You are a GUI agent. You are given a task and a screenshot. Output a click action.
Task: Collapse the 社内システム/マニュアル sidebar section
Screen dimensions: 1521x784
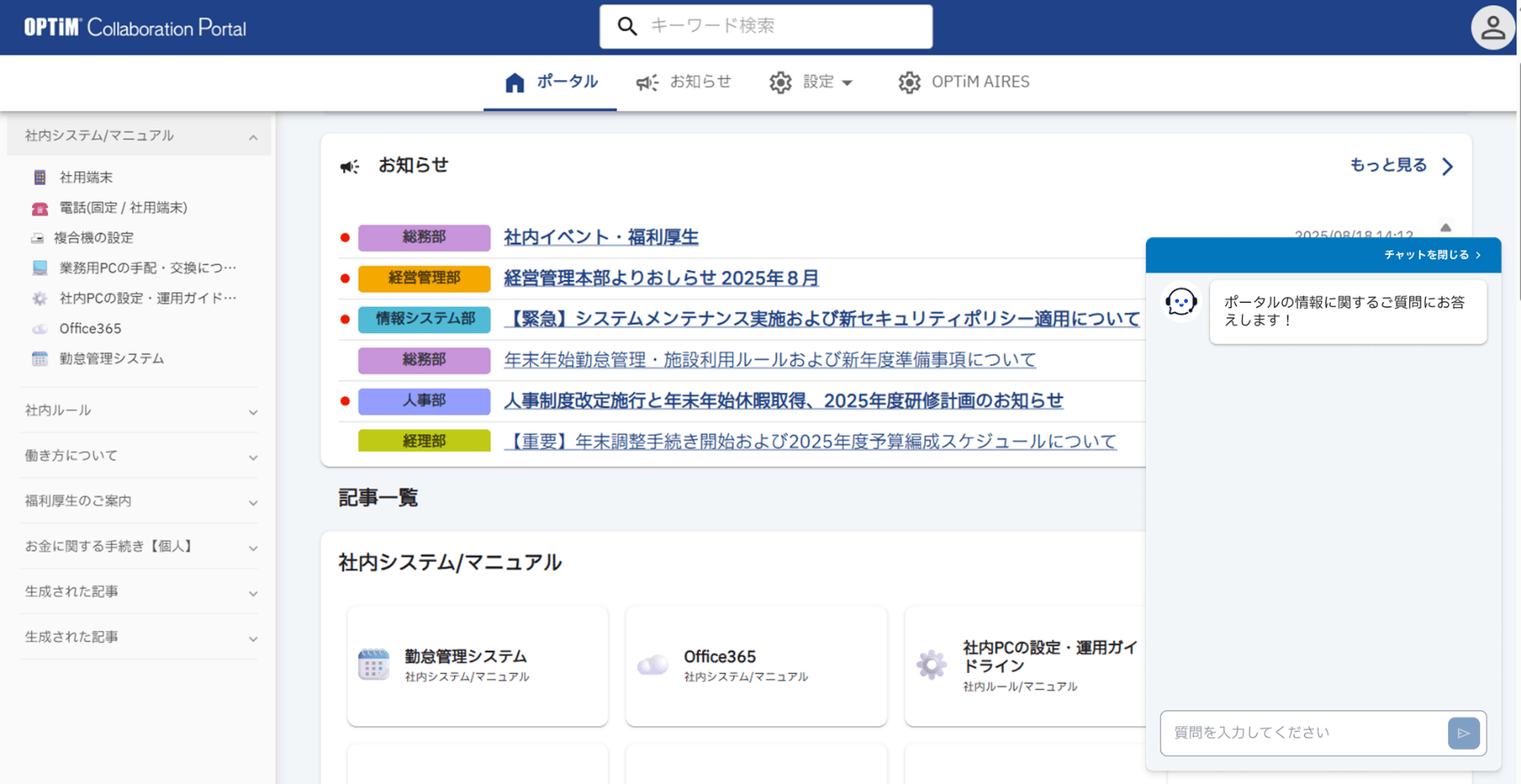[253, 137]
